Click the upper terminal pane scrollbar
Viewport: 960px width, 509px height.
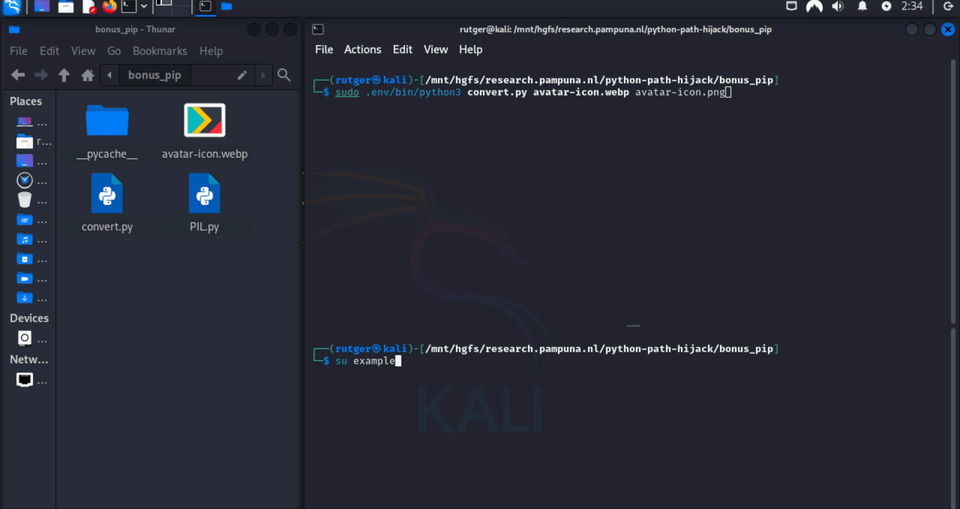[953, 190]
